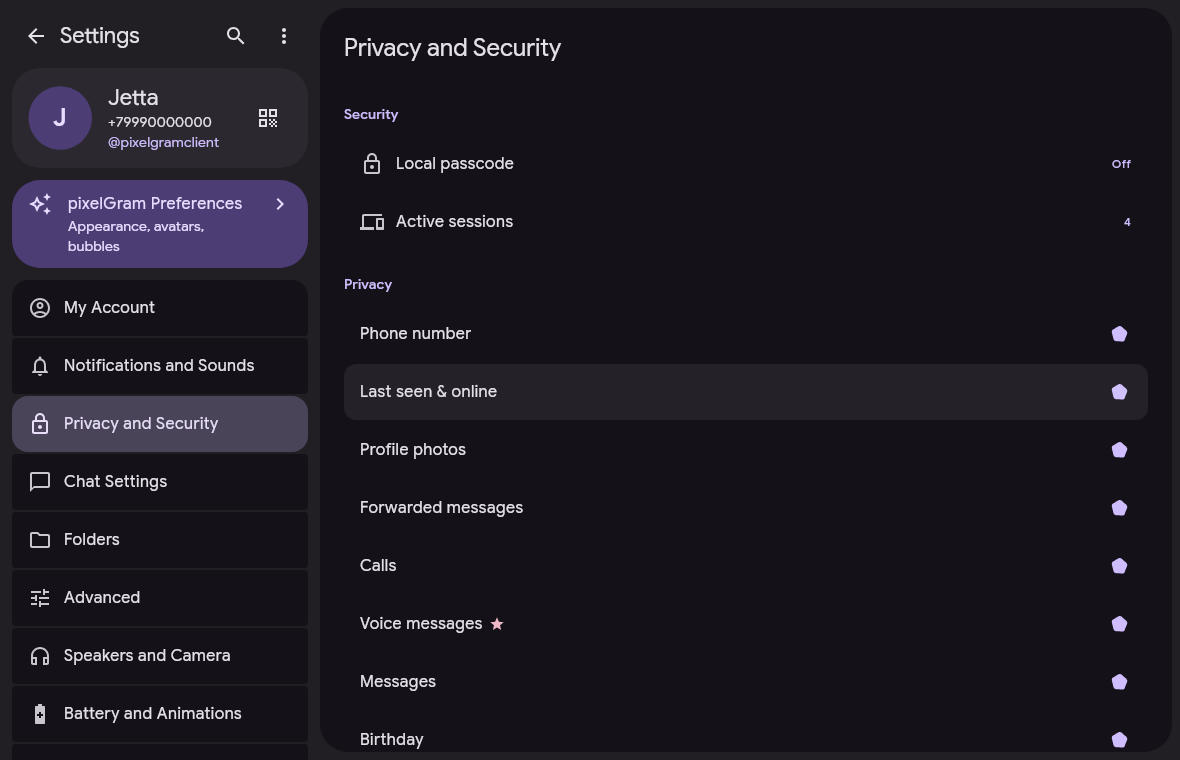Go back using the Settings back arrow
The image size is (1180, 760).
tap(36, 35)
